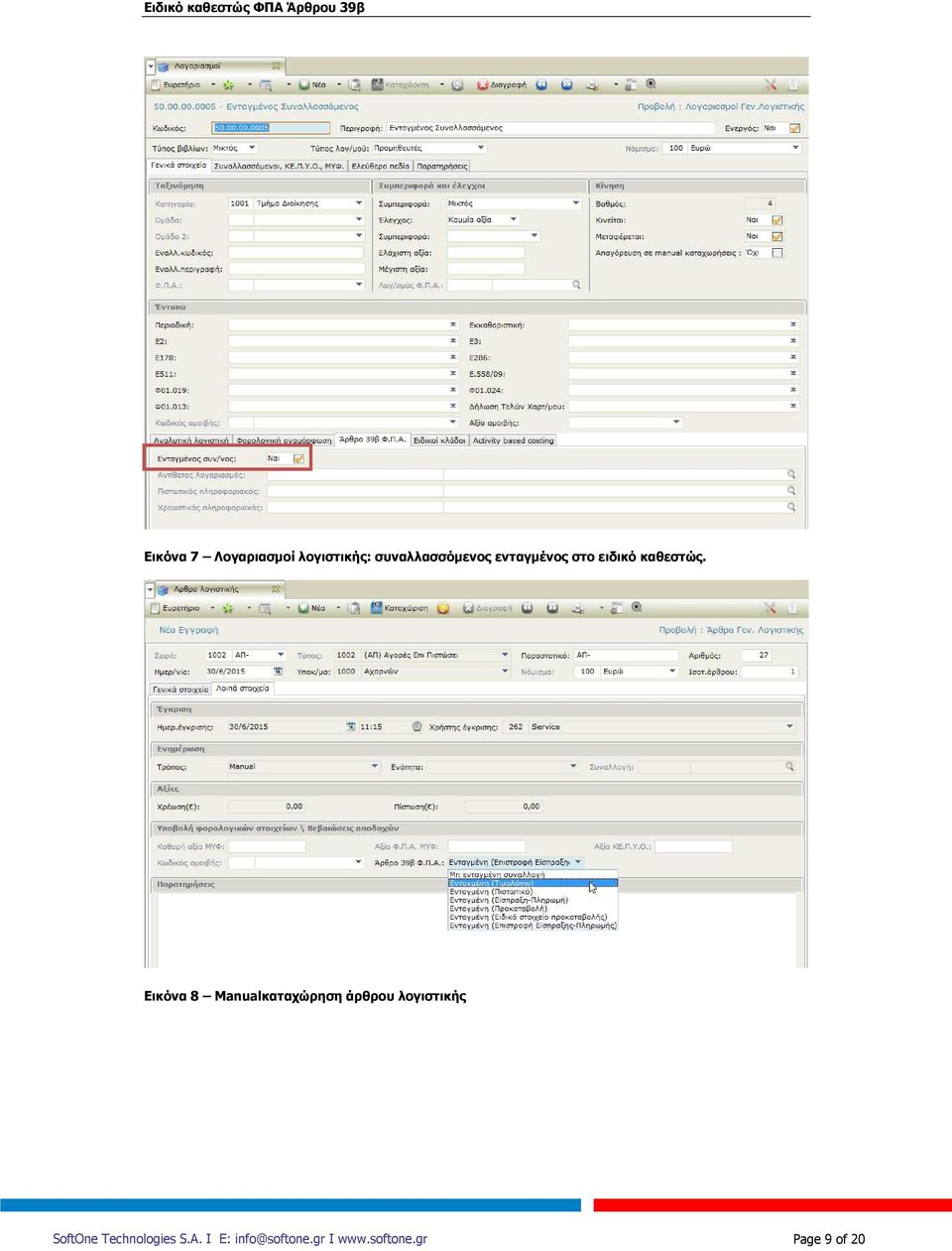Toggle the Μεταφέρεται checkbox
The height and width of the screenshot is (1251, 952).
777,237
